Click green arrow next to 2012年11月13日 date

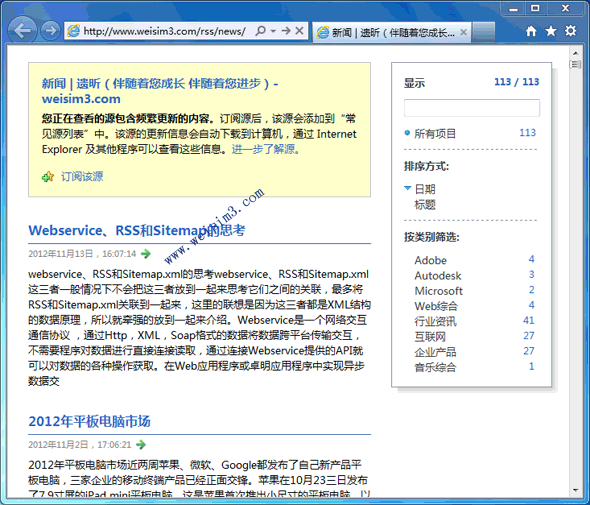tap(146, 254)
